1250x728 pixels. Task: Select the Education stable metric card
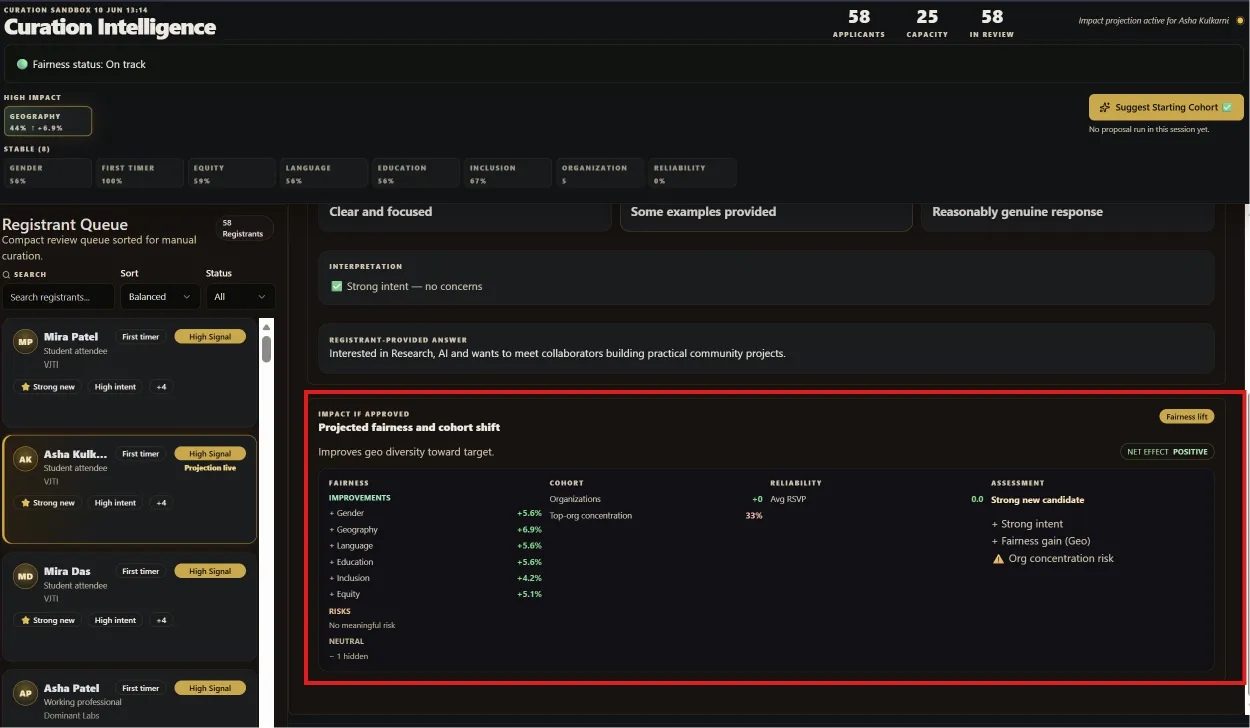click(417, 173)
